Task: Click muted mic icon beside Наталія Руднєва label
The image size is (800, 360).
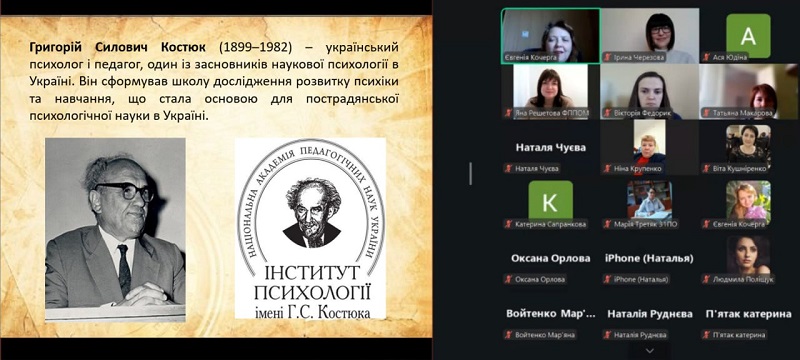Action: pos(608,336)
